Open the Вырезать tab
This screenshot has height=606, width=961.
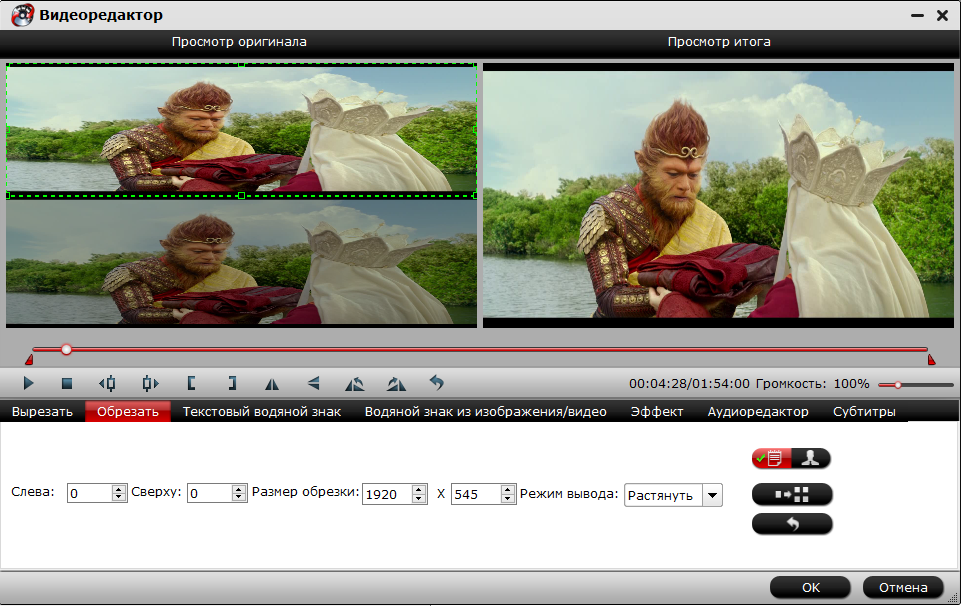point(42,412)
